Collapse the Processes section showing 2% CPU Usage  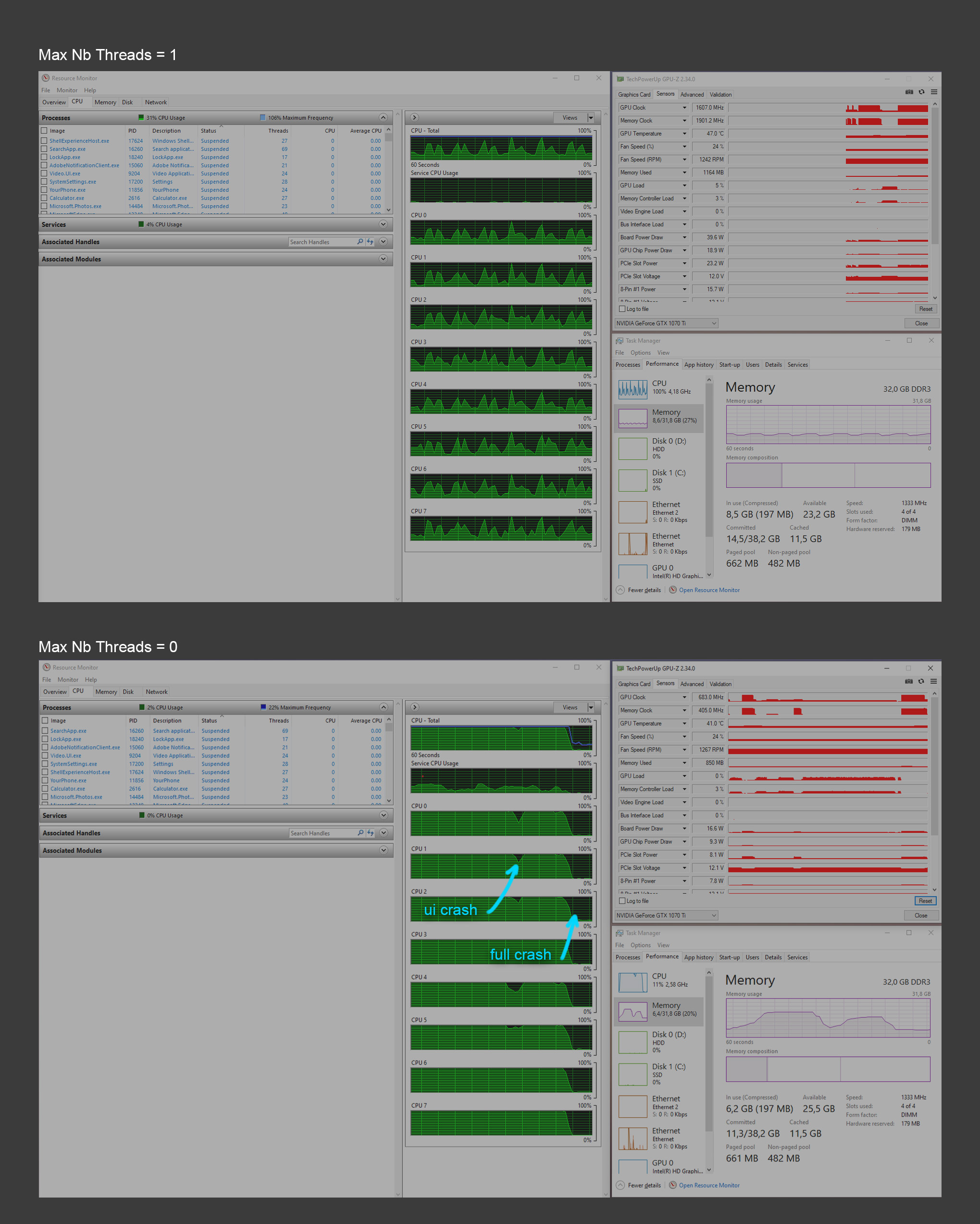coord(384,707)
